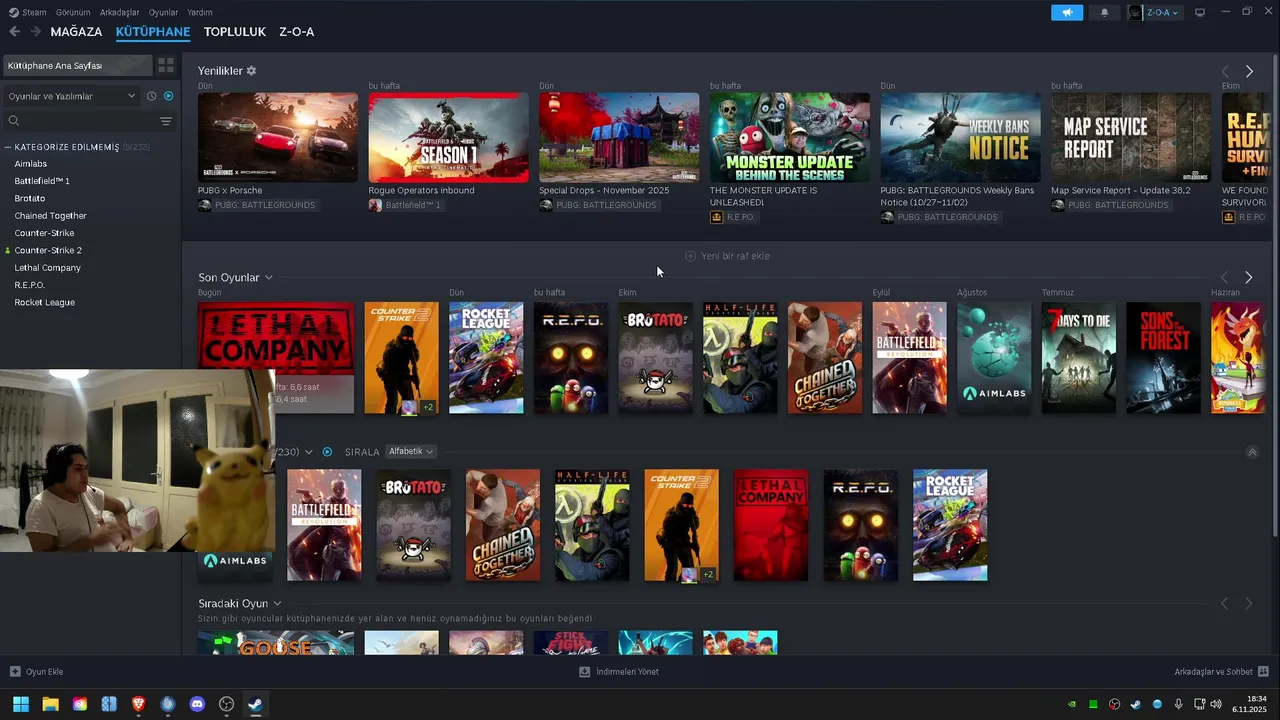Open the notifications bell
Image resolution: width=1280 pixels, height=720 pixels.
point(1104,12)
